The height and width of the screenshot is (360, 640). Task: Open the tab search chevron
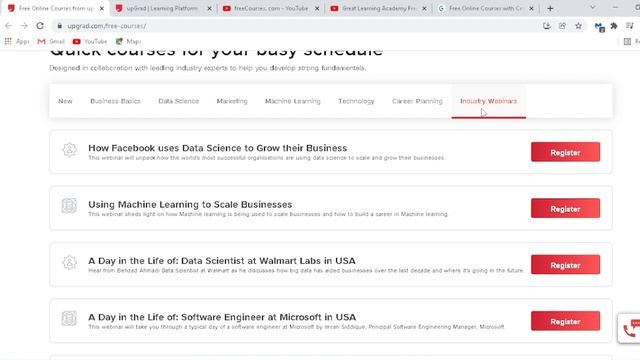coord(593,7)
